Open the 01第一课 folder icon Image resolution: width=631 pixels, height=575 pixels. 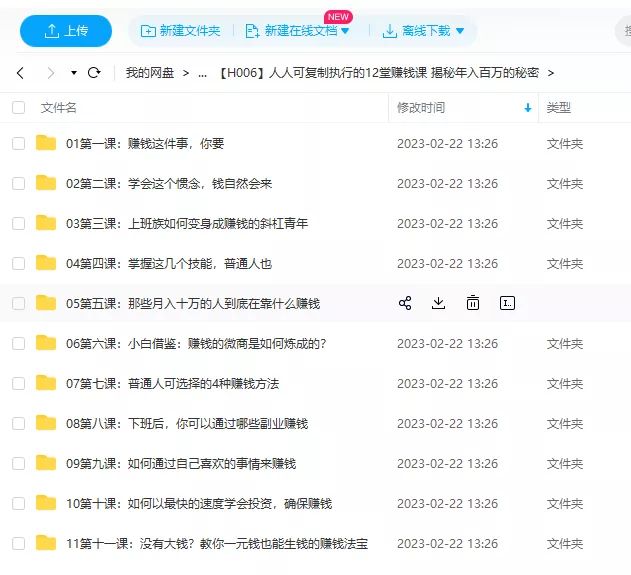tap(46, 143)
